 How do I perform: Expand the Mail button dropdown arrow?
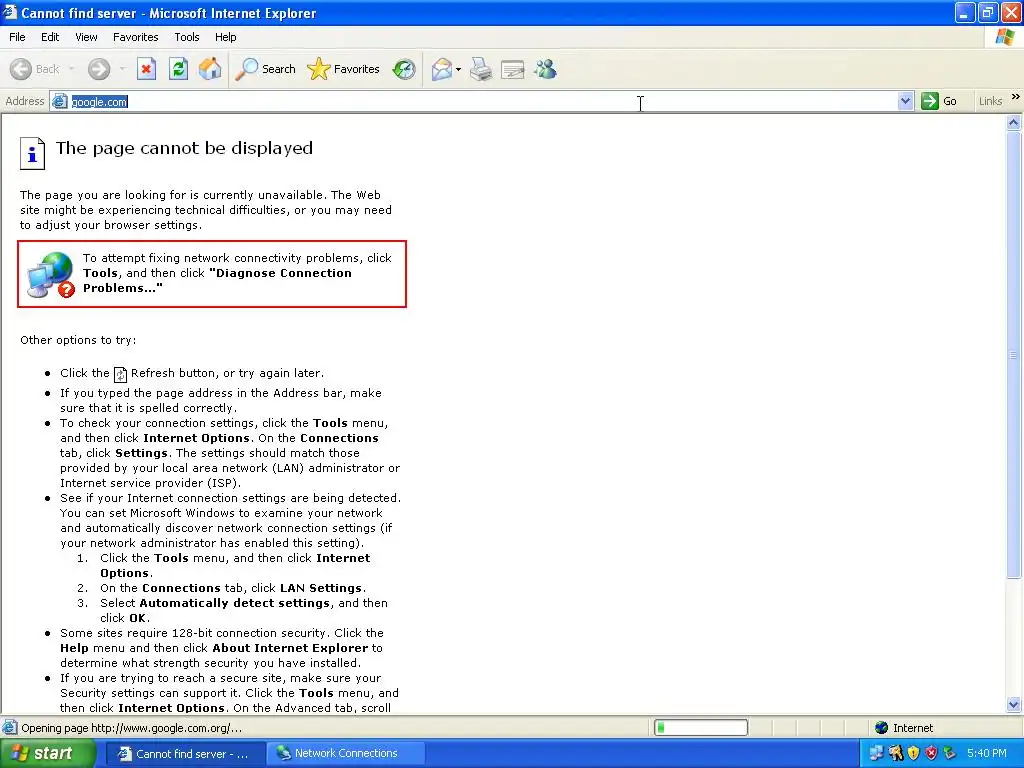click(458, 69)
